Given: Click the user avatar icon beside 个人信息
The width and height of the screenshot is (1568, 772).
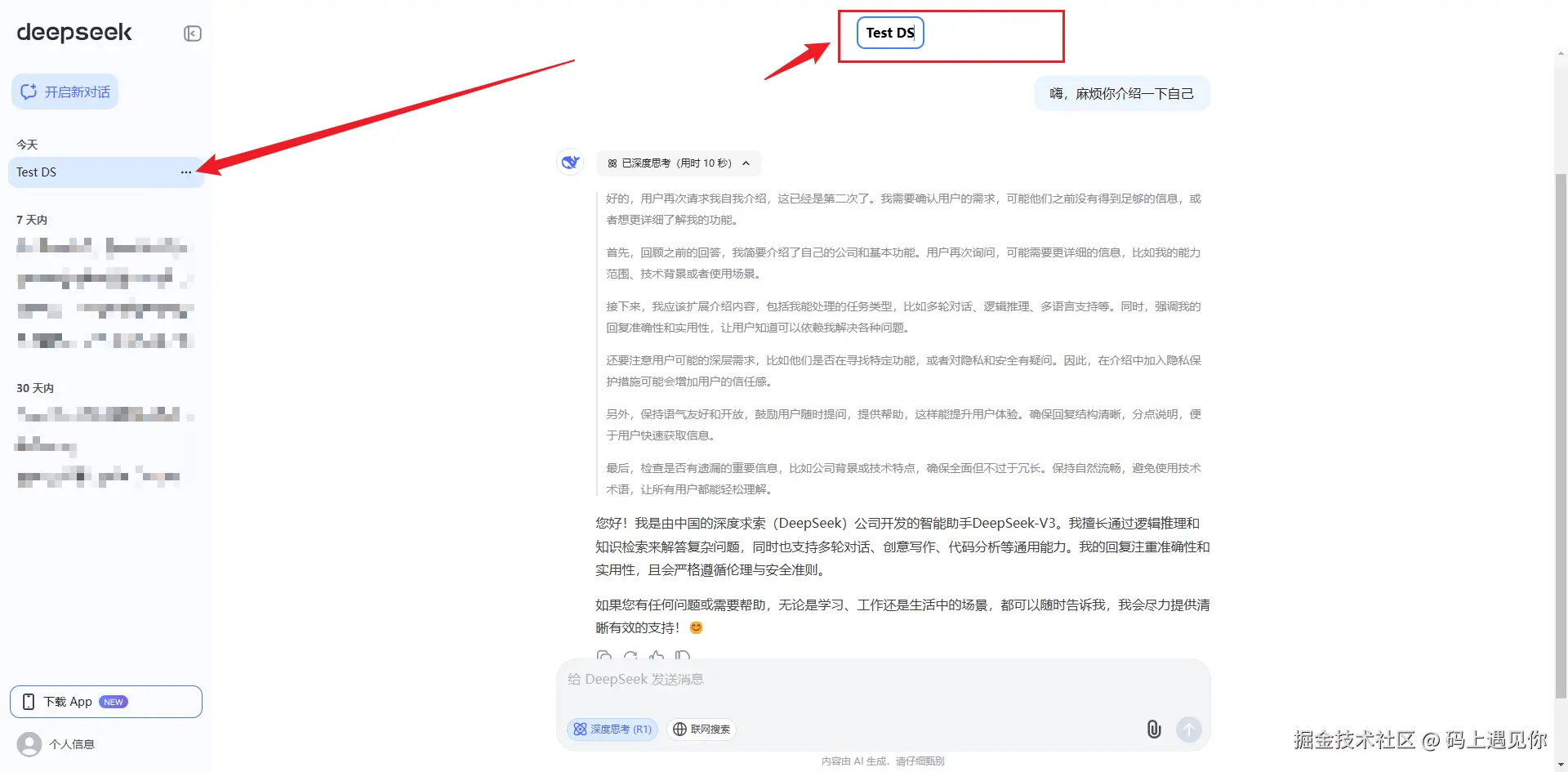Looking at the screenshot, I should (x=29, y=744).
